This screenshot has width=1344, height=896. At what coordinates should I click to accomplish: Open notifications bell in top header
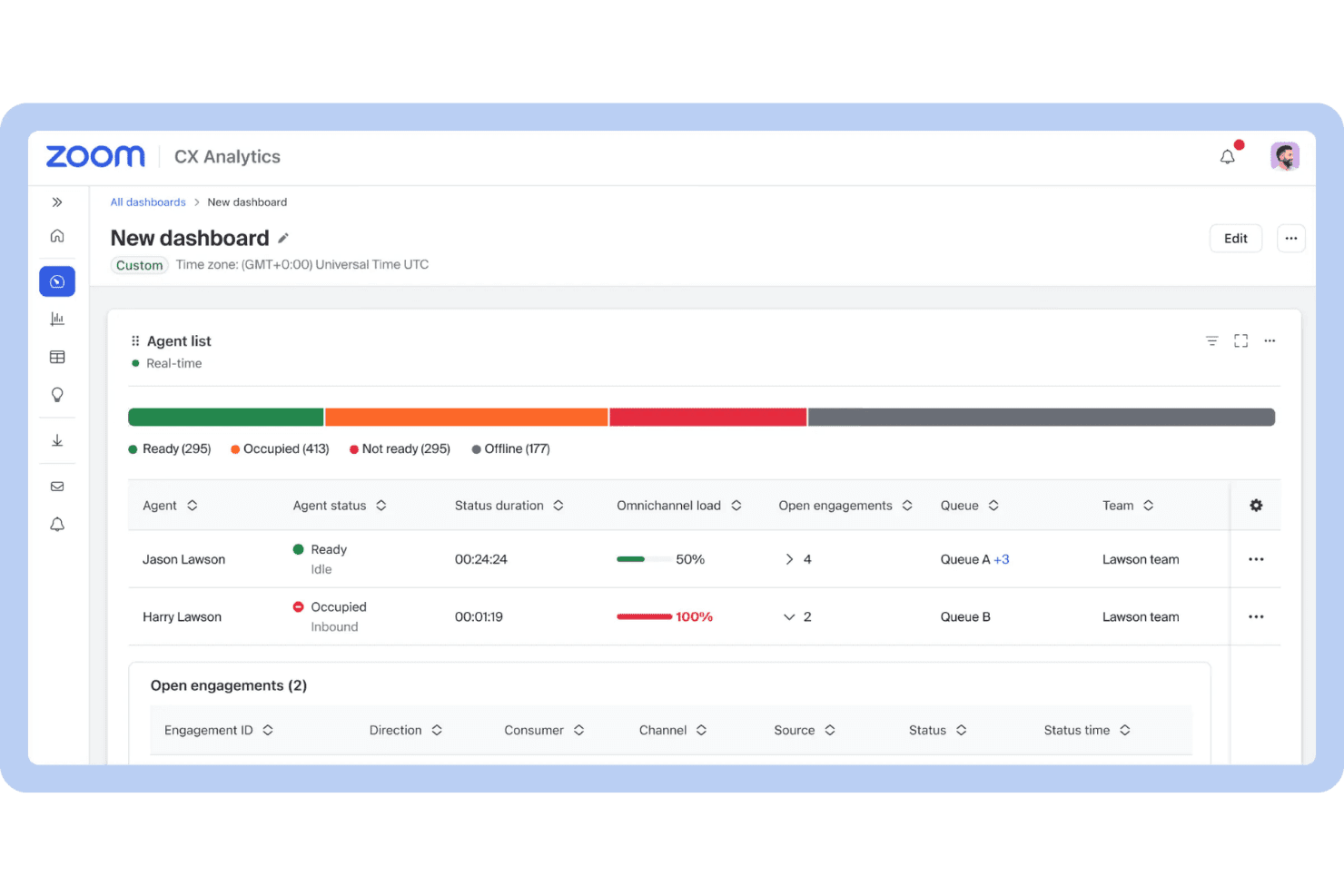[1228, 157]
